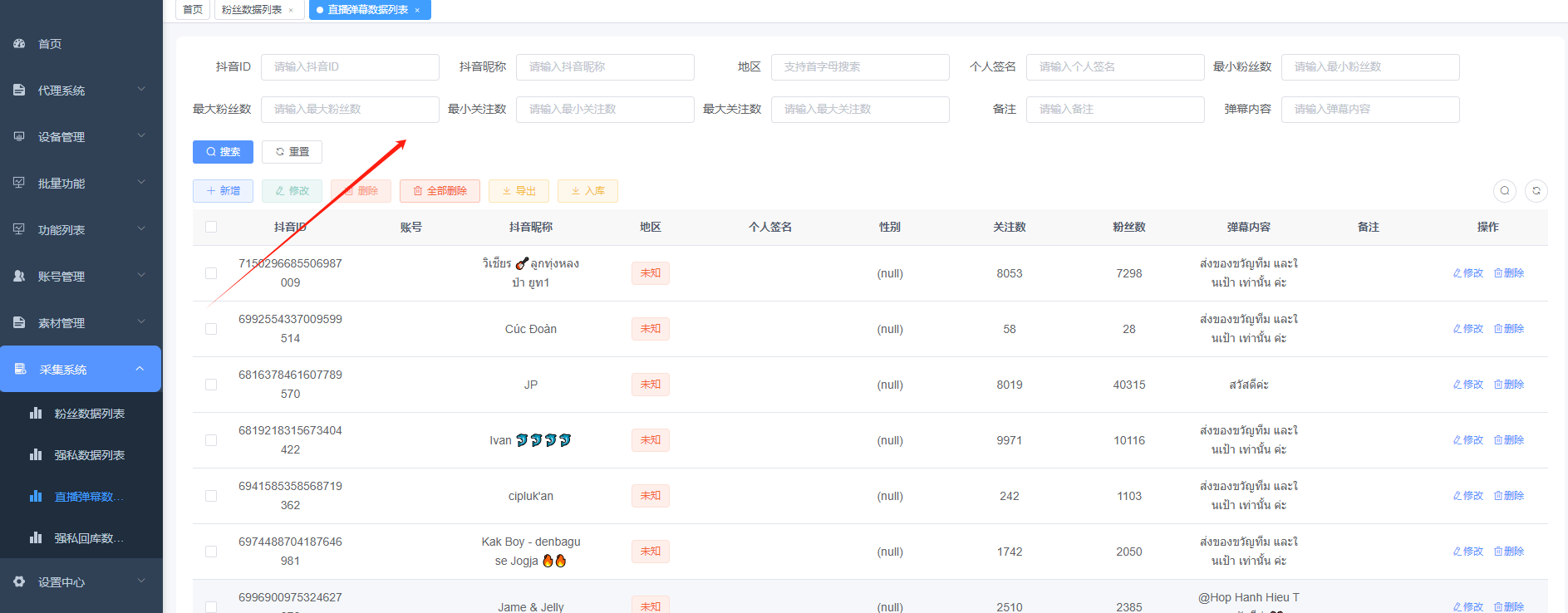The width and height of the screenshot is (1568, 613).
Task: Check the Jame & Jelly row checkbox
Action: pos(211,607)
